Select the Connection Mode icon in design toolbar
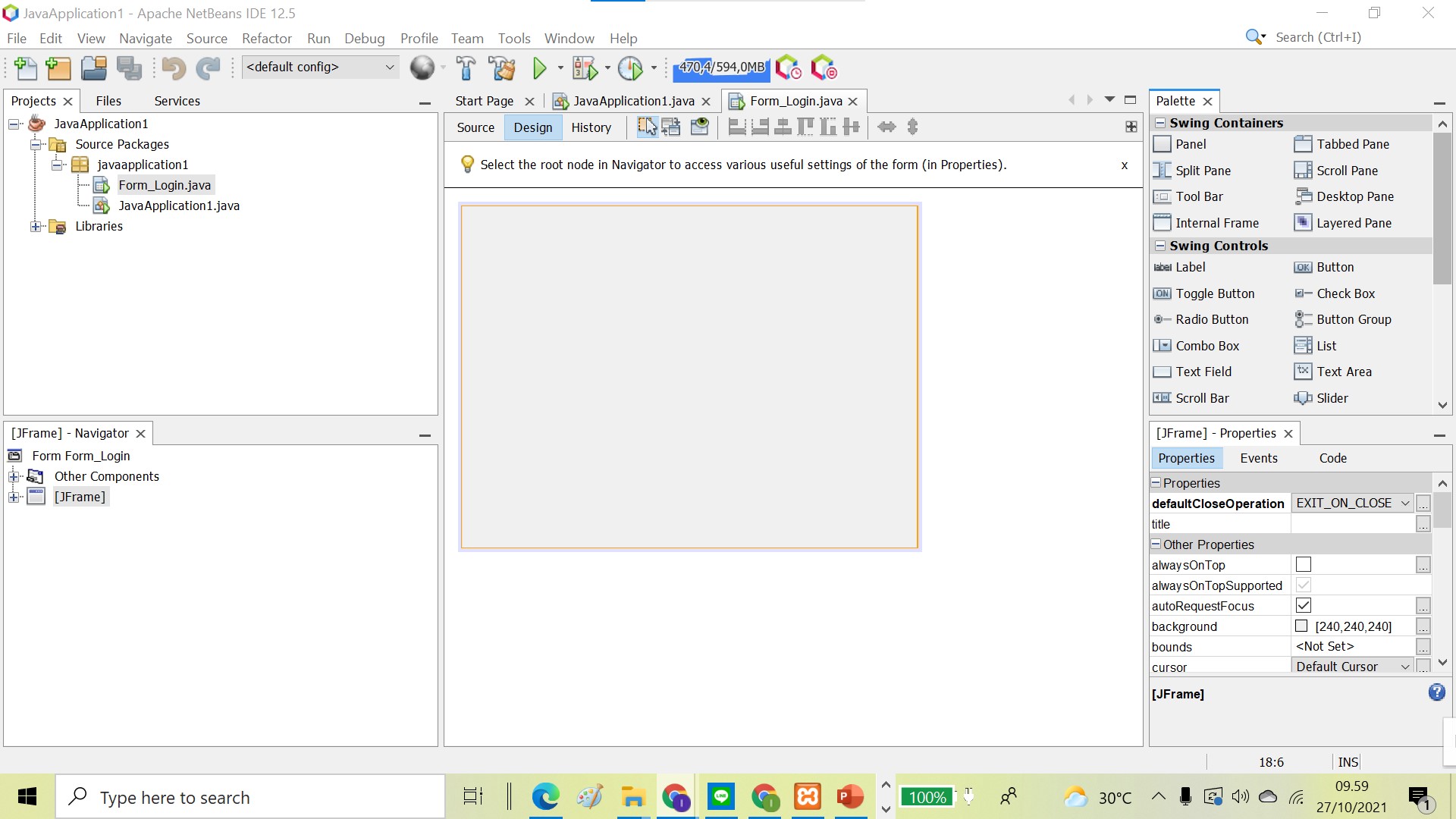The image size is (1456, 819). coord(671,127)
